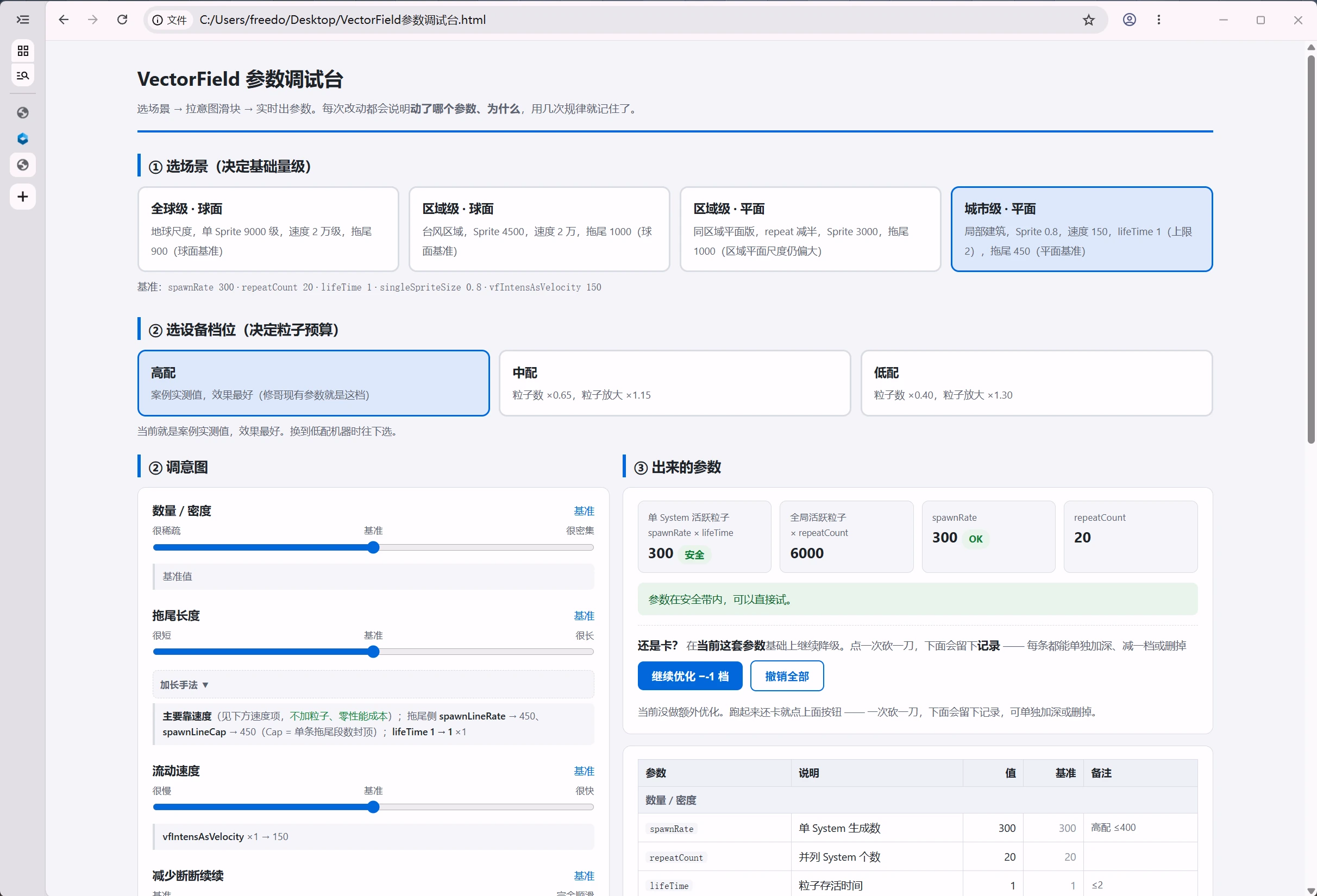Bookmark the page with the star icon
This screenshot has width=1317, height=896.
[x=1089, y=20]
